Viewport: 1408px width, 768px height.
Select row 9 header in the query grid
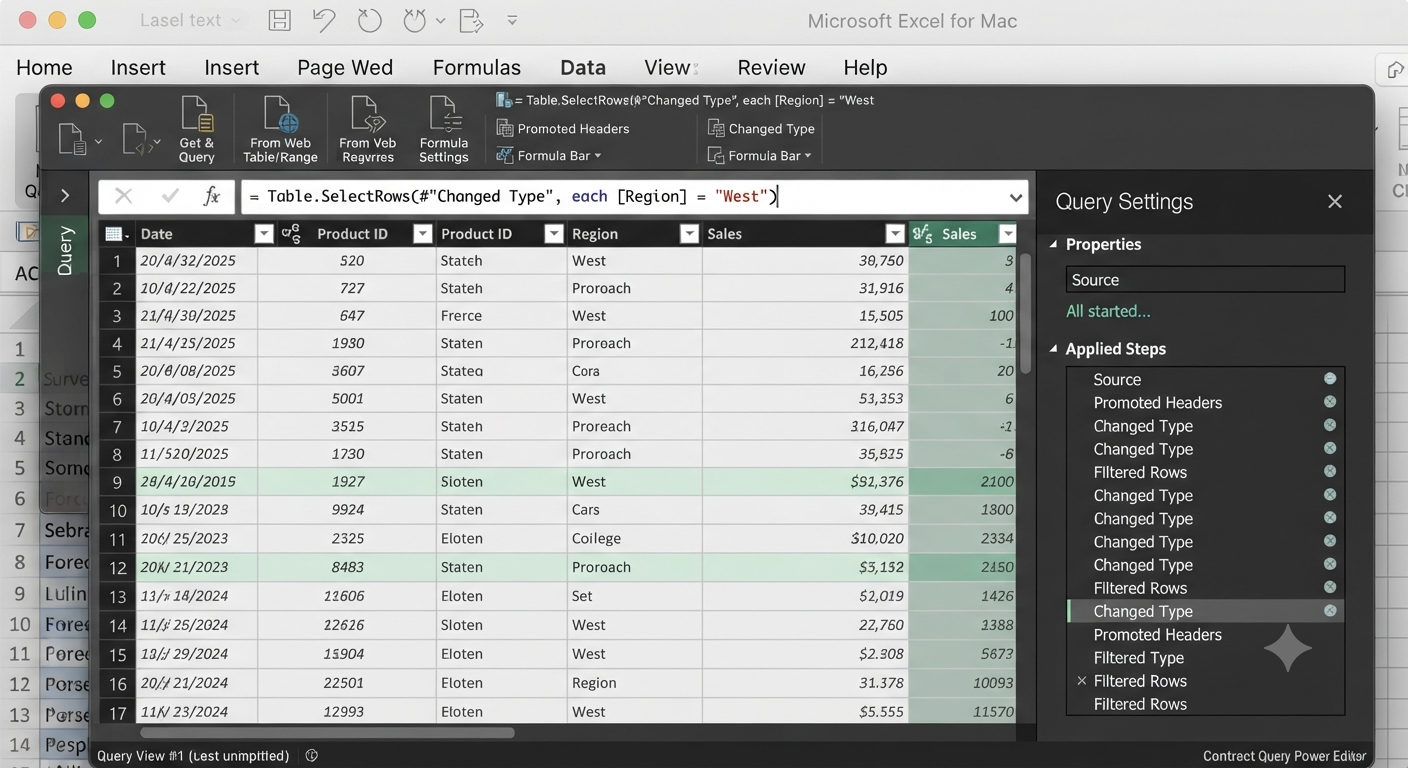click(x=117, y=482)
